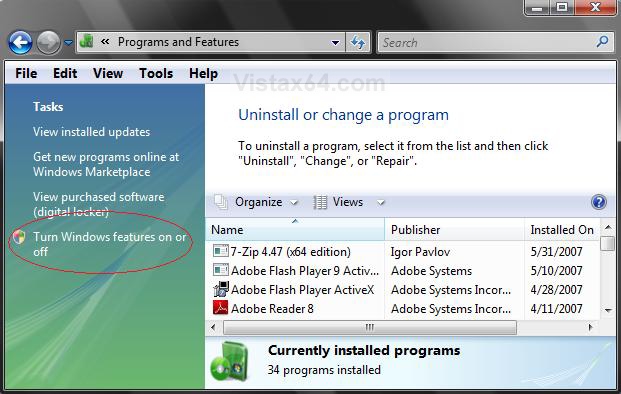Open the recent pages dropdown arrow
Image resolution: width=621 pixels, height=394 pixels.
coord(69,43)
